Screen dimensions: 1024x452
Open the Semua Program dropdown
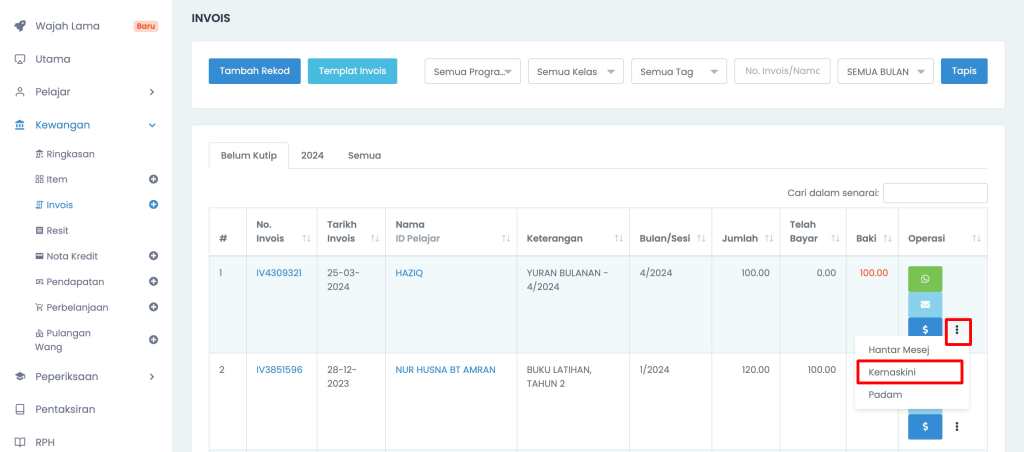(x=472, y=72)
